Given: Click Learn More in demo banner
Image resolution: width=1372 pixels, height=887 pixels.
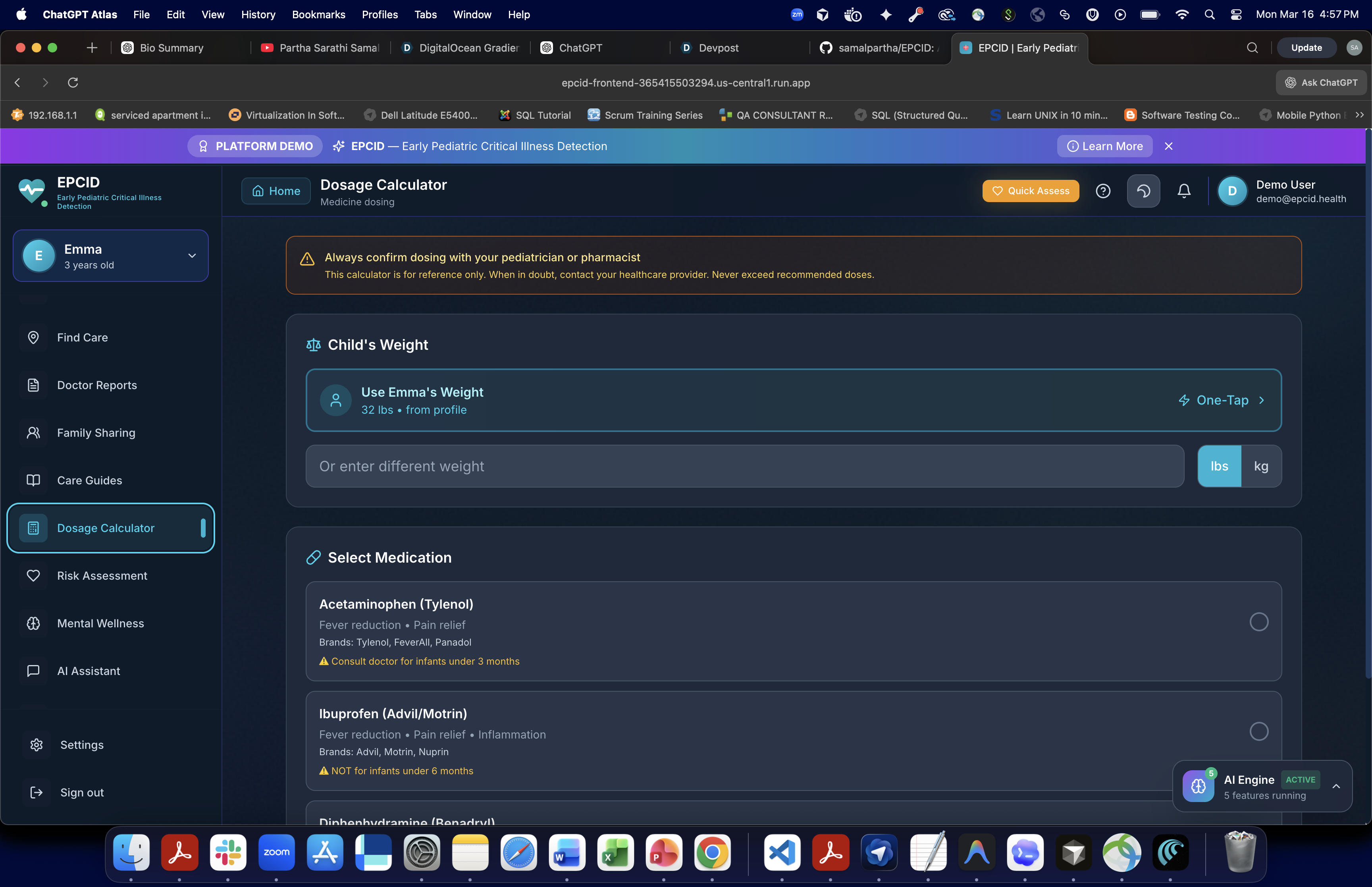Looking at the screenshot, I should click(1104, 146).
